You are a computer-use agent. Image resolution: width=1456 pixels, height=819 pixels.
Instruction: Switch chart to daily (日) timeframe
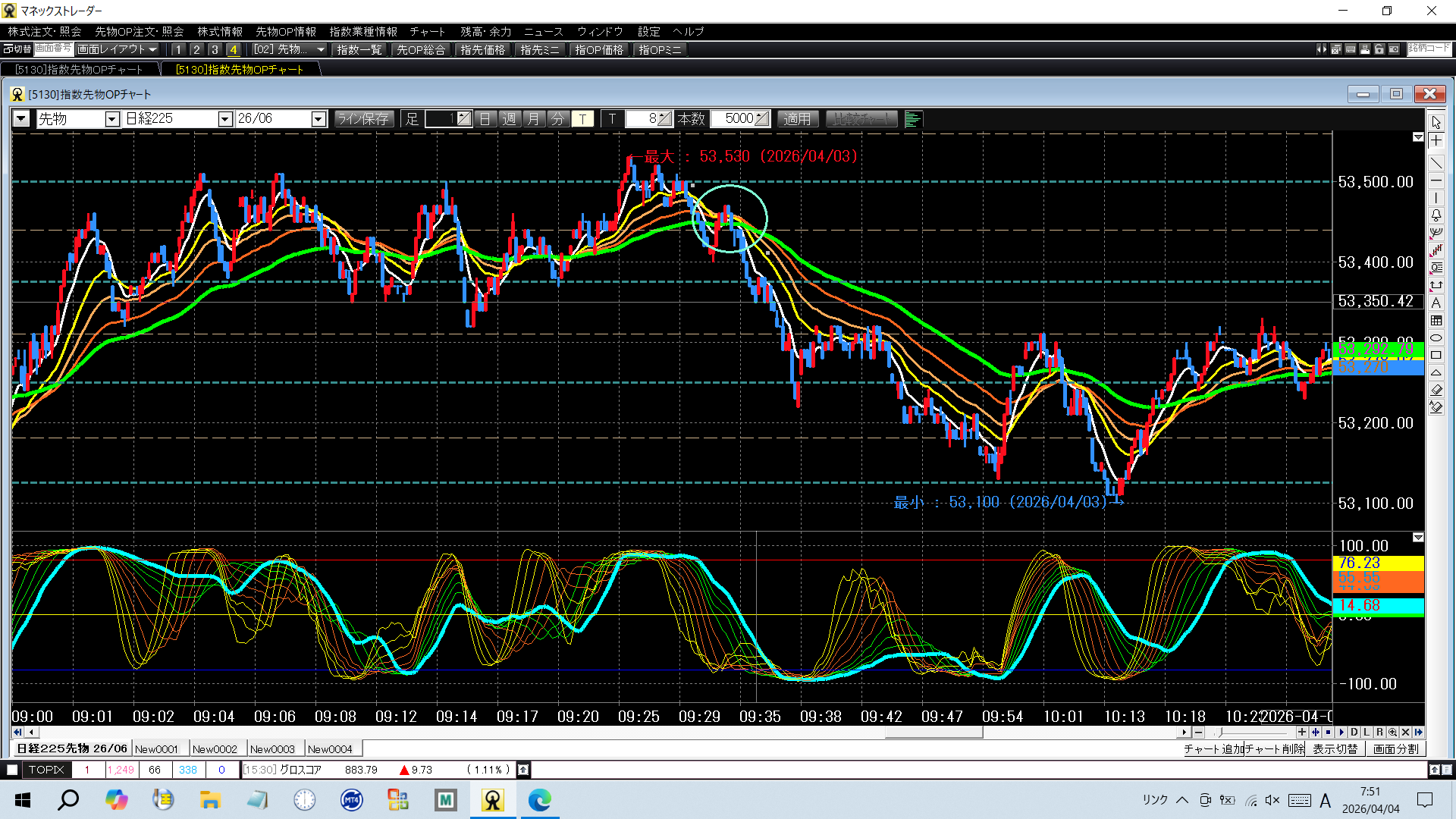pos(485,119)
